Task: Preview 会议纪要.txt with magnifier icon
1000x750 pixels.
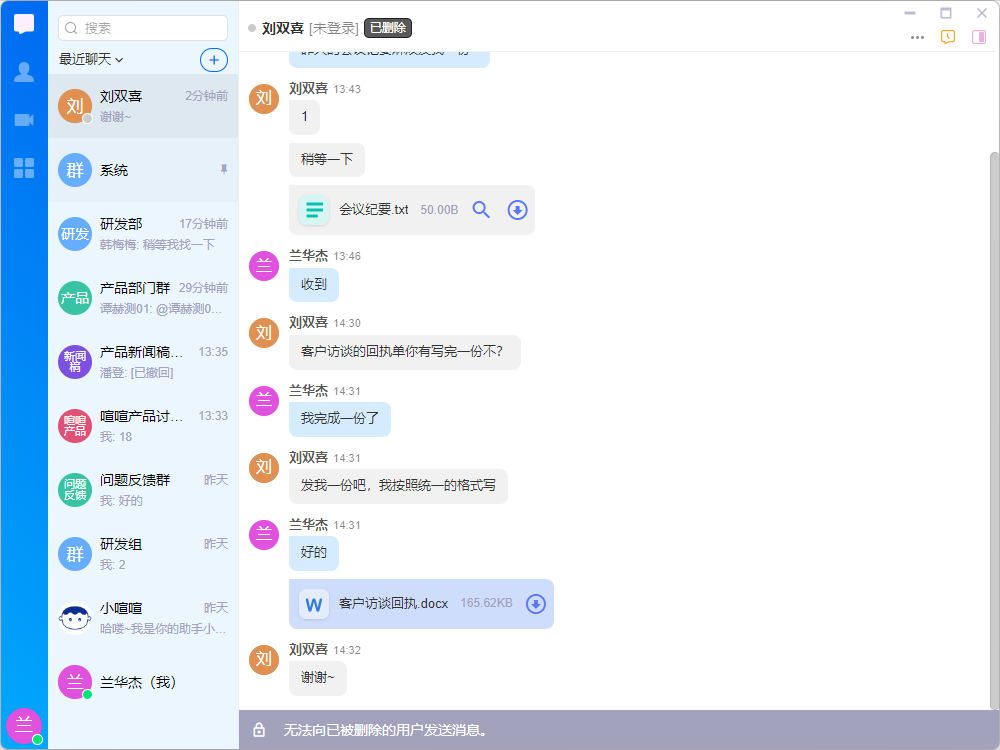Action: pos(481,210)
